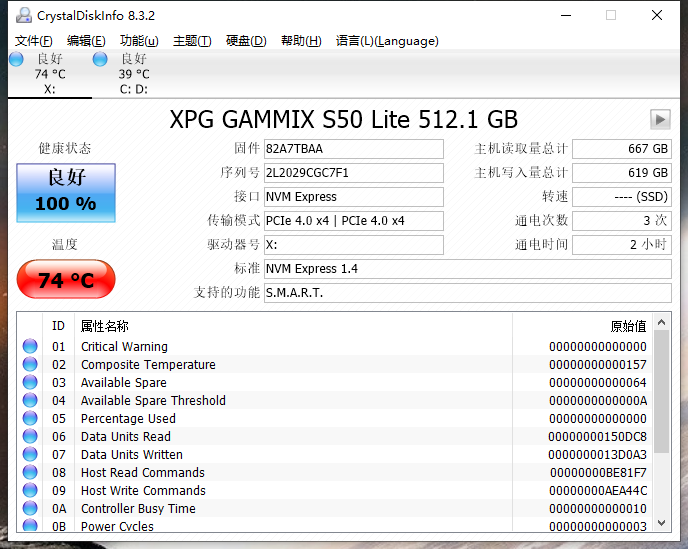Open the 编辑(E) menu

tap(86, 41)
